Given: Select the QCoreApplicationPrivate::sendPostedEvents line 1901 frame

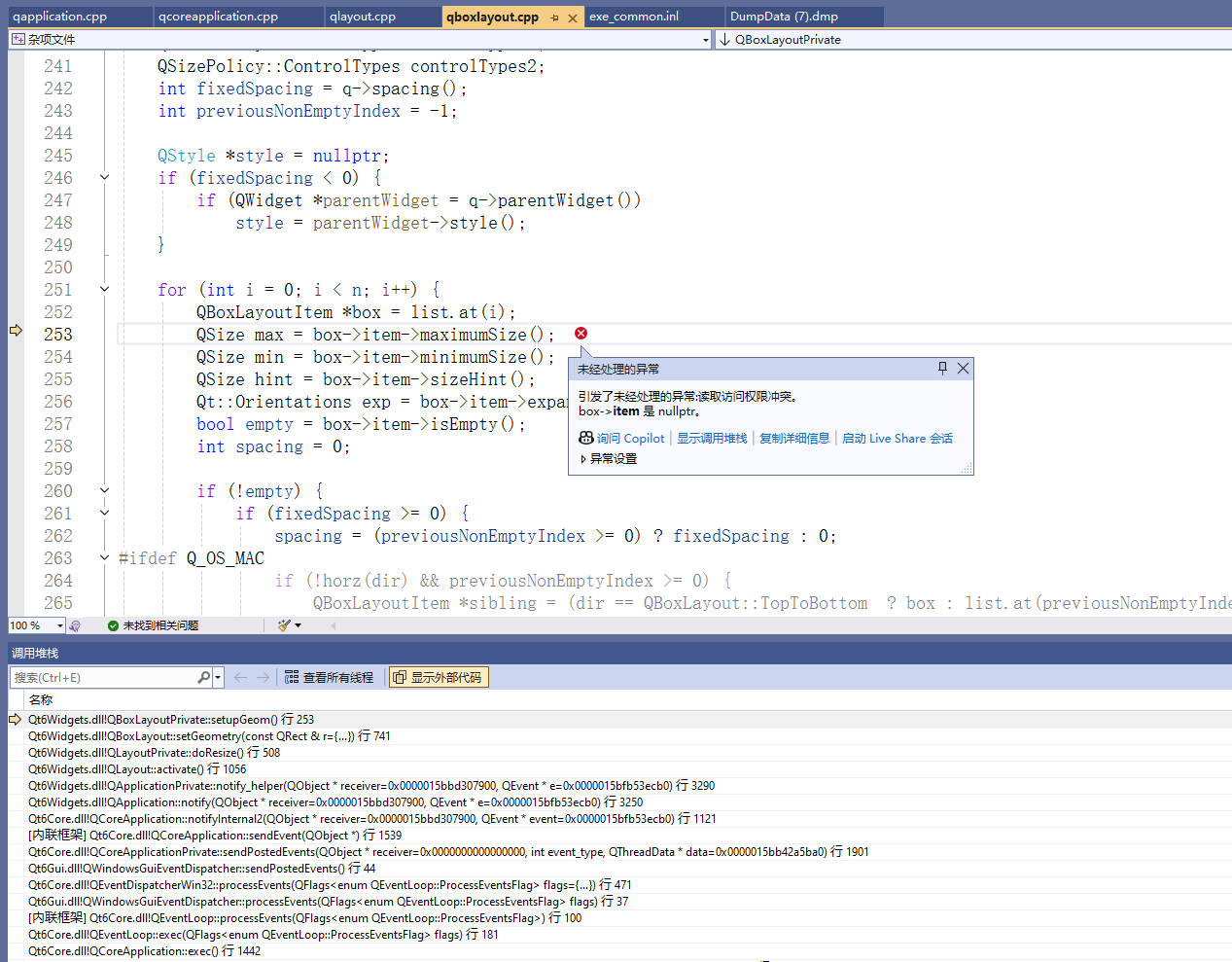Looking at the screenshot, I should point(448,852).
